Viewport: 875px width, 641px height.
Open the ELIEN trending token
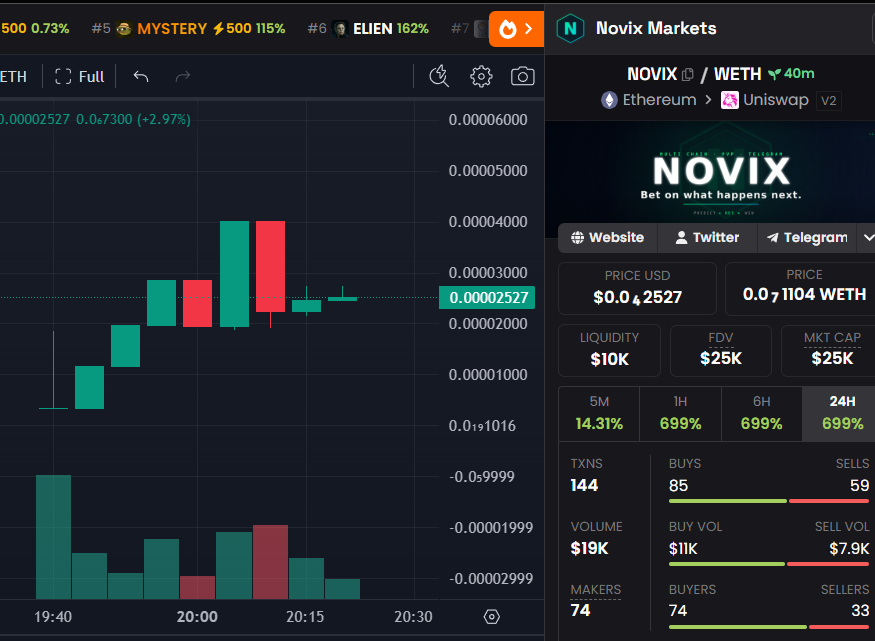click(x=368, y=28)
